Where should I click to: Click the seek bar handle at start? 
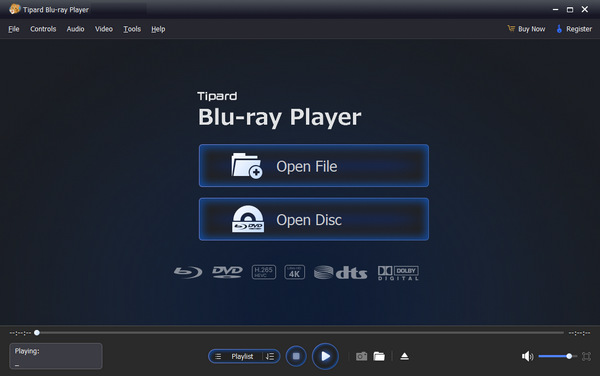(x=37, y=333)
